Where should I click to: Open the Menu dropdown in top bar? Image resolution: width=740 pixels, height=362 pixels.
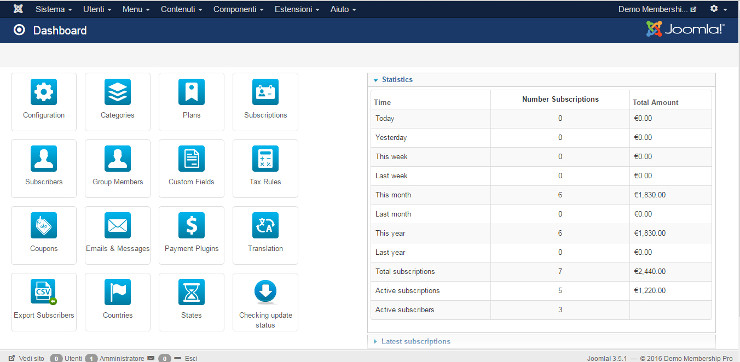(135, 9)
